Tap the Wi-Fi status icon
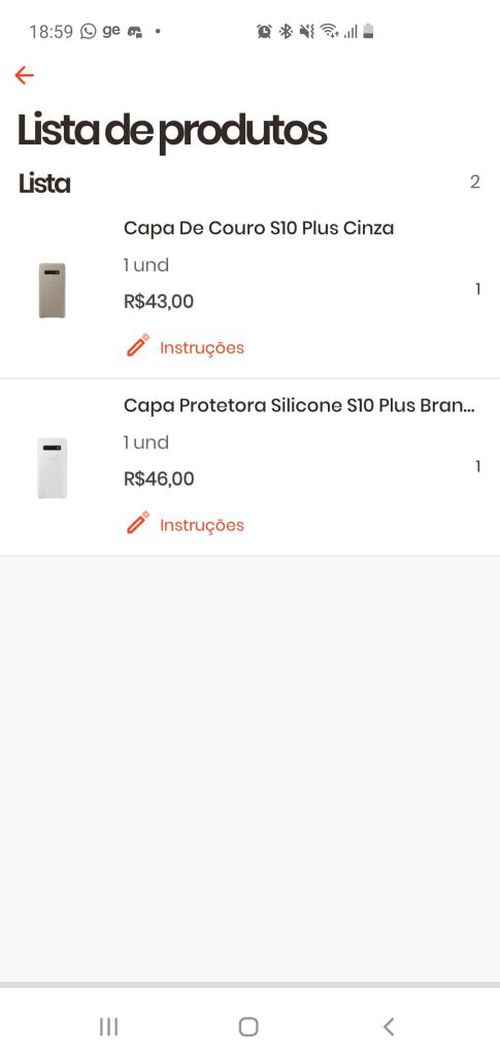This screenshot has width=500, height=1056. [x=330, y=31]
